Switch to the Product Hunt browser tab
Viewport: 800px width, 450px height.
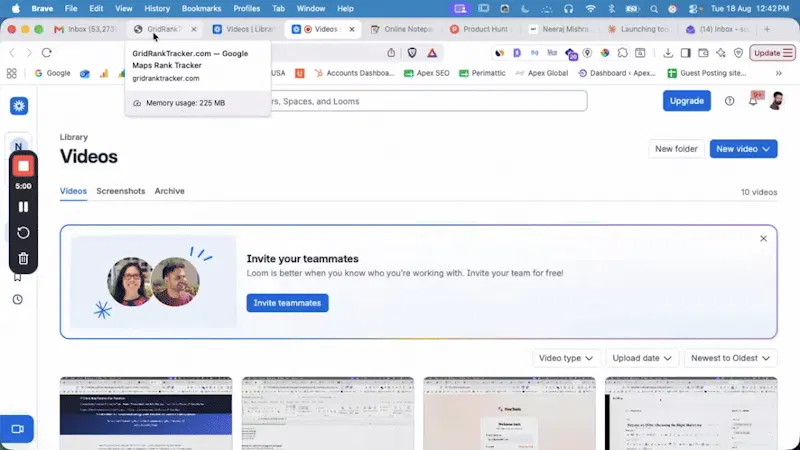(480, 30)
